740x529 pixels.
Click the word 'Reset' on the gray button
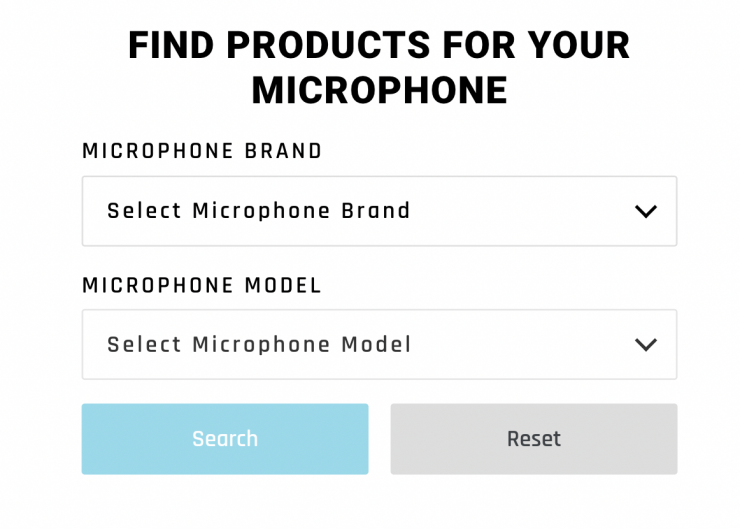(x=533, y=439)
